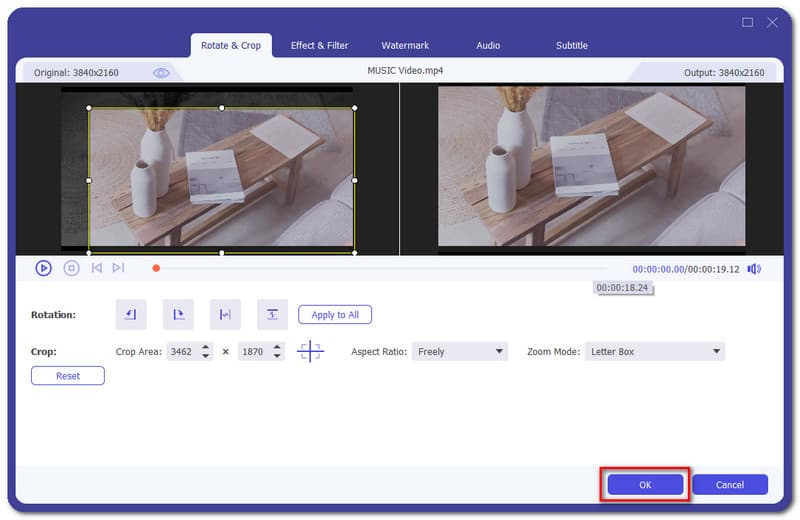Confirm changes with the OK button
800x520 pixels.
[x=645, y=485]
